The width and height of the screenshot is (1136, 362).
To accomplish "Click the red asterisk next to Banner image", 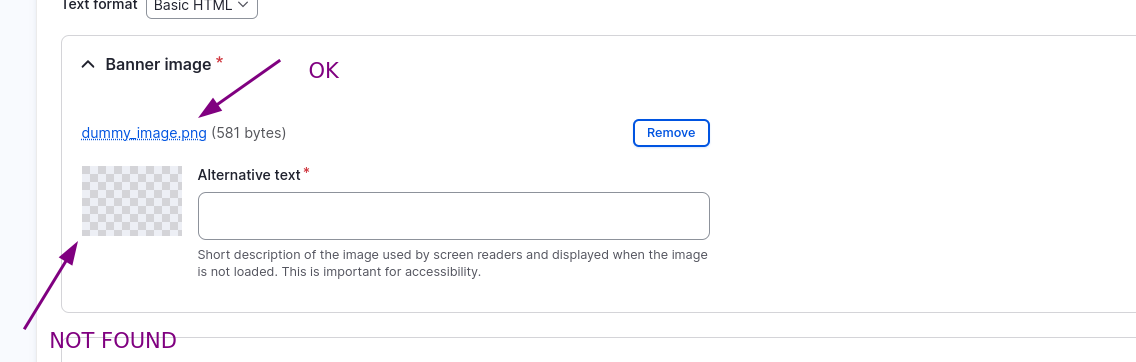I will click(x=220, y=60).
